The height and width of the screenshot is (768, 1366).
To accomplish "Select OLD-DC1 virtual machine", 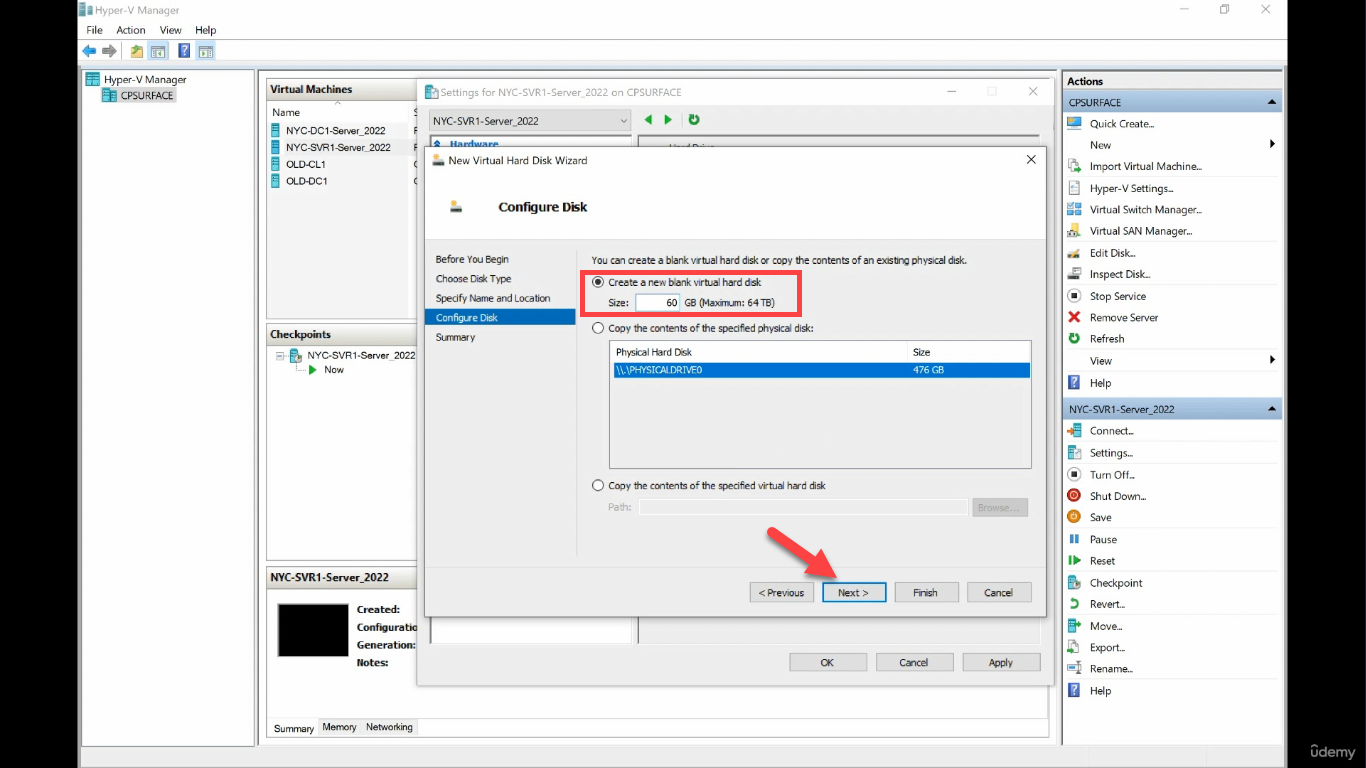I will [307, 181].
